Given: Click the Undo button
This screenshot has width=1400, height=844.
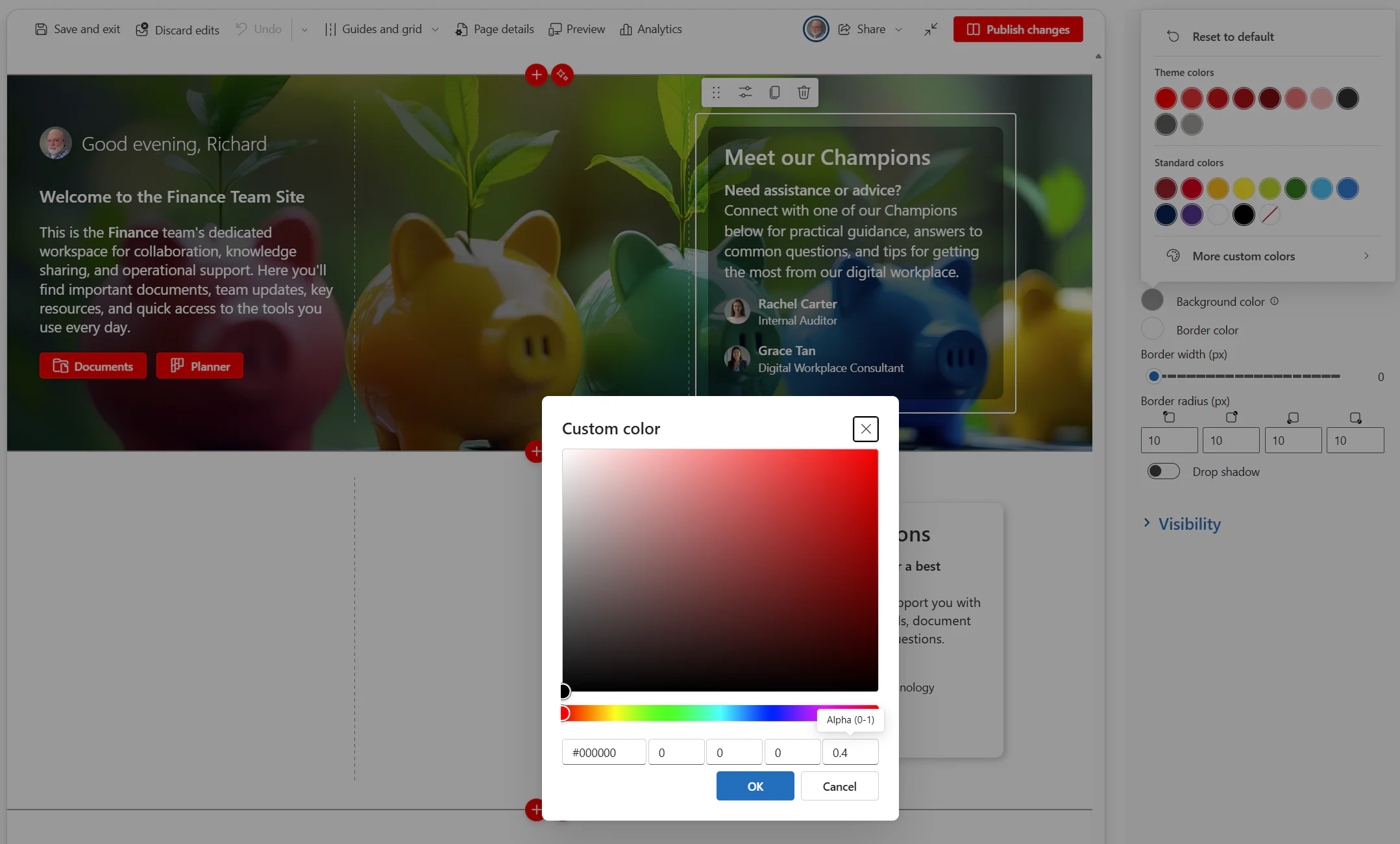Looking at the screenshot, I should click(258, 29).
